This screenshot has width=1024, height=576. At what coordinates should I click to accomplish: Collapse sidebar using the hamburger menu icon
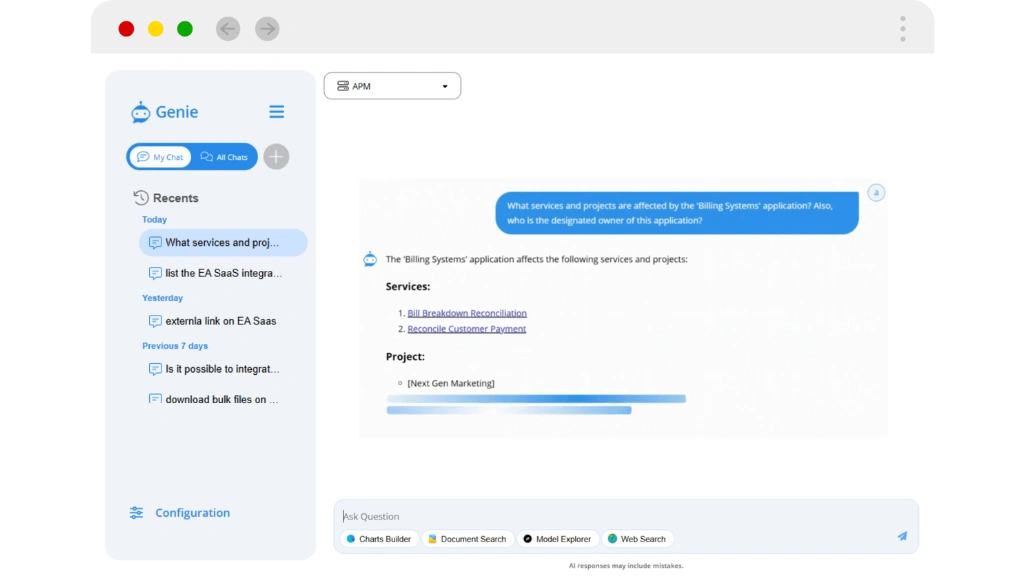[277, 112]
